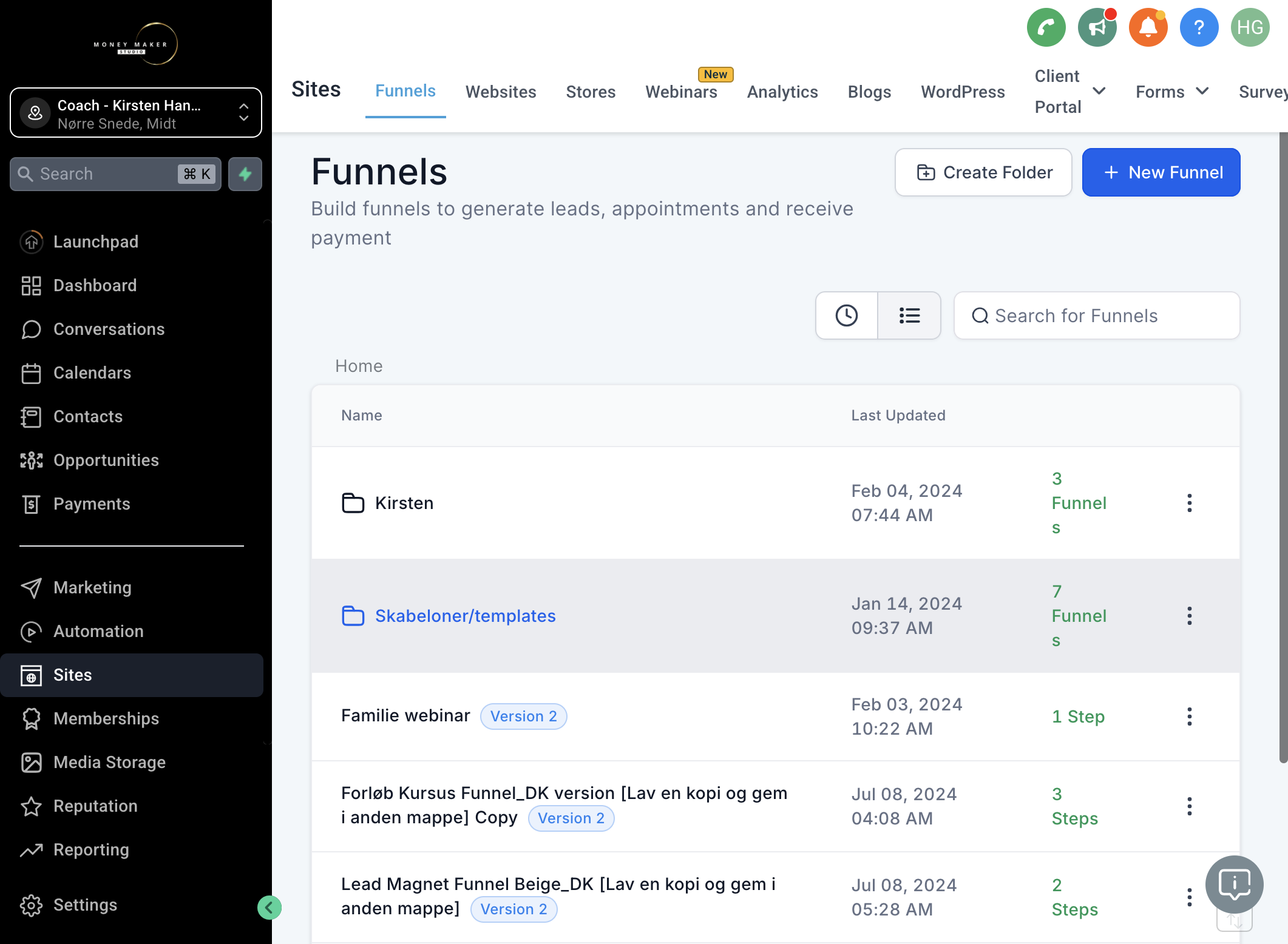1288x944 pixels.
Task: Open the orange notifications bell
Action: tap(1148, 27)
